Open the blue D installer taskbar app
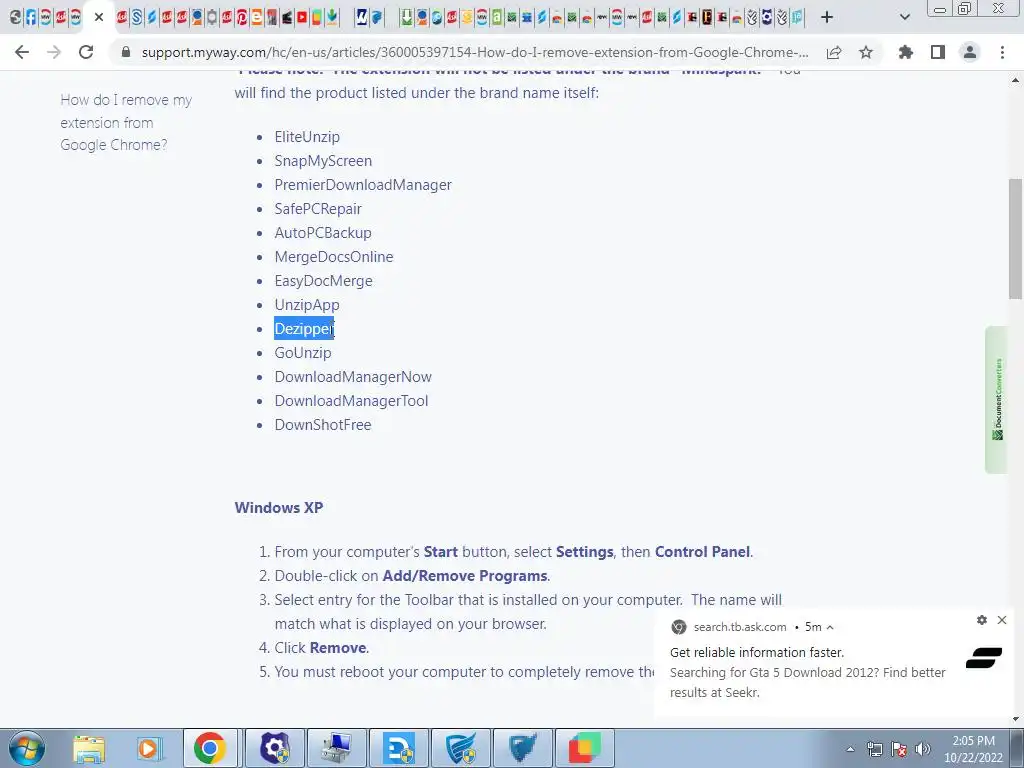The height and width of the screenshot is (768, 1024). 399,748
